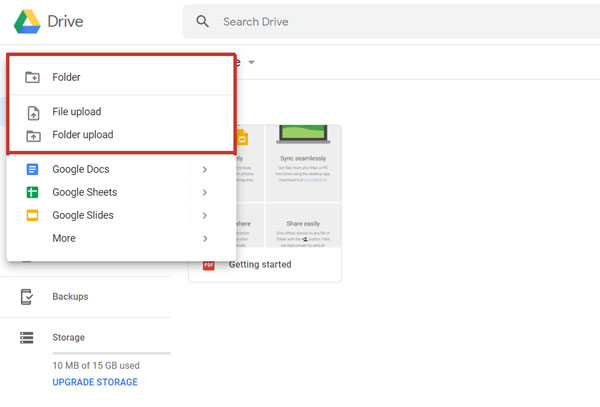Create a new Google Docs document
The height and width of the screenshot is (407, 600).
99,169
